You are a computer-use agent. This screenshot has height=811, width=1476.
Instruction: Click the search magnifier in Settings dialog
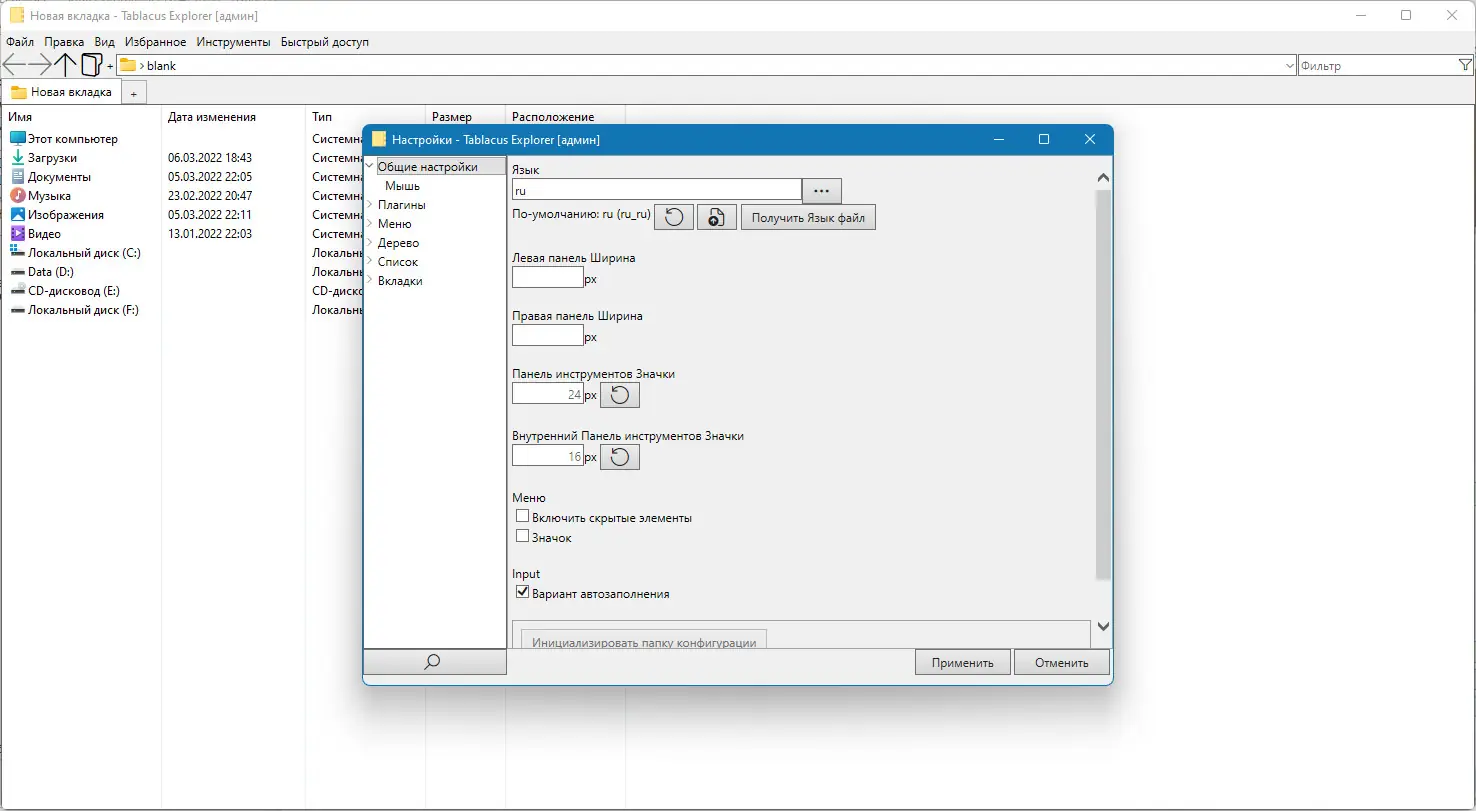coord(433,662)
